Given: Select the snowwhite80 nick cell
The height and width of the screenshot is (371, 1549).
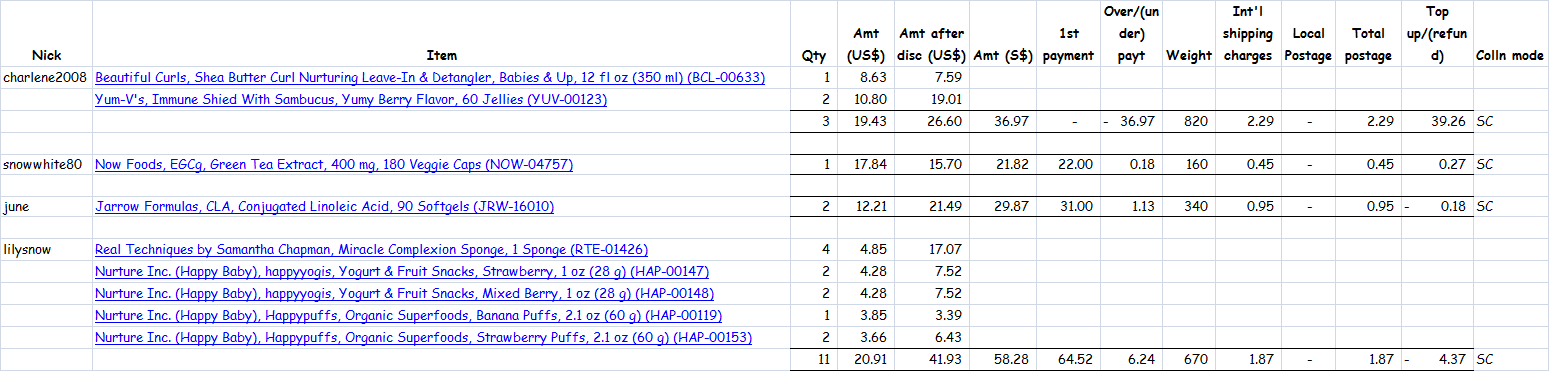Looking at the screenshot, I should pyautogui.click(x=46, y=164).
